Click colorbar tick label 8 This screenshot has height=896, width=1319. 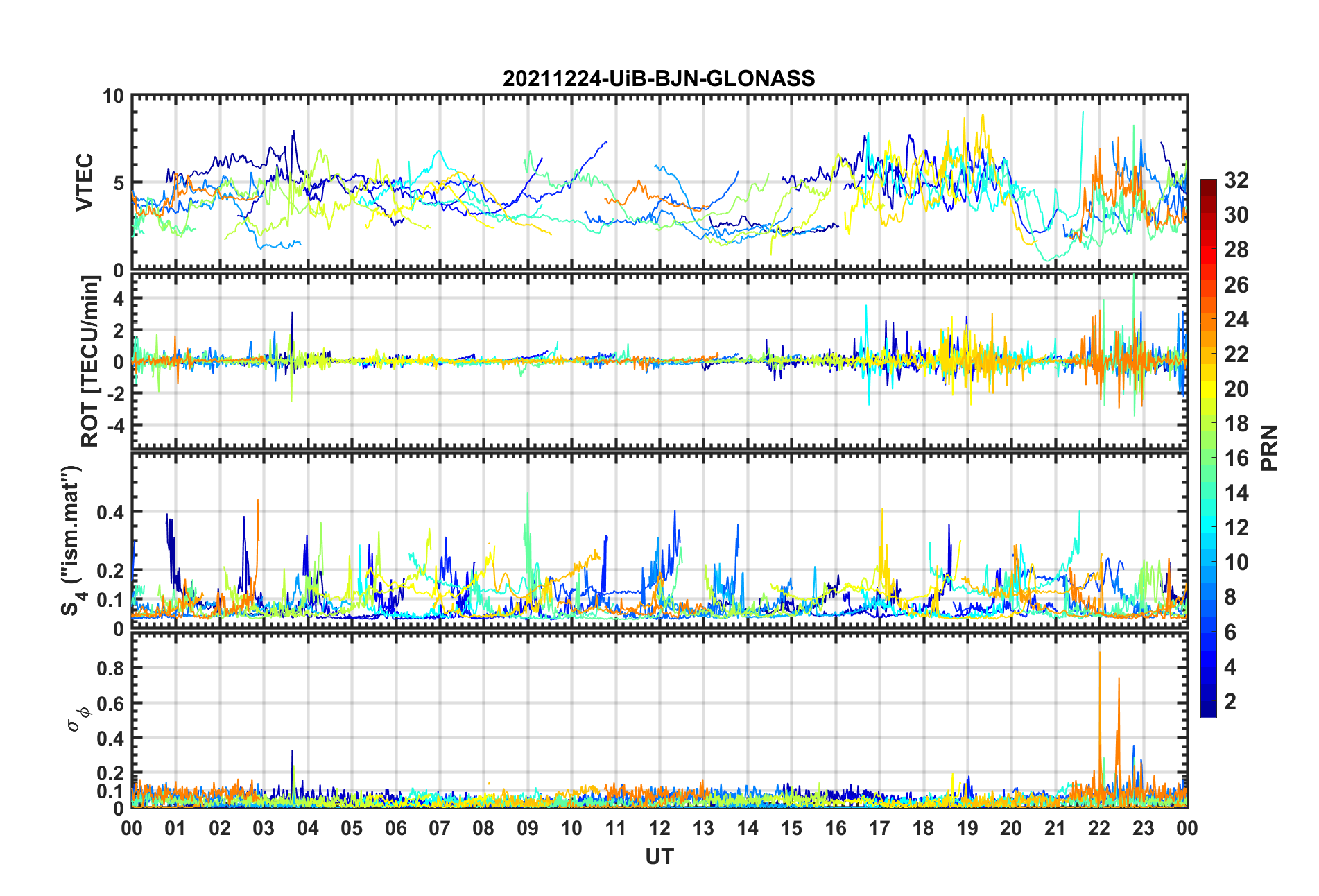pyautogui.click(x=1230, y=597)
